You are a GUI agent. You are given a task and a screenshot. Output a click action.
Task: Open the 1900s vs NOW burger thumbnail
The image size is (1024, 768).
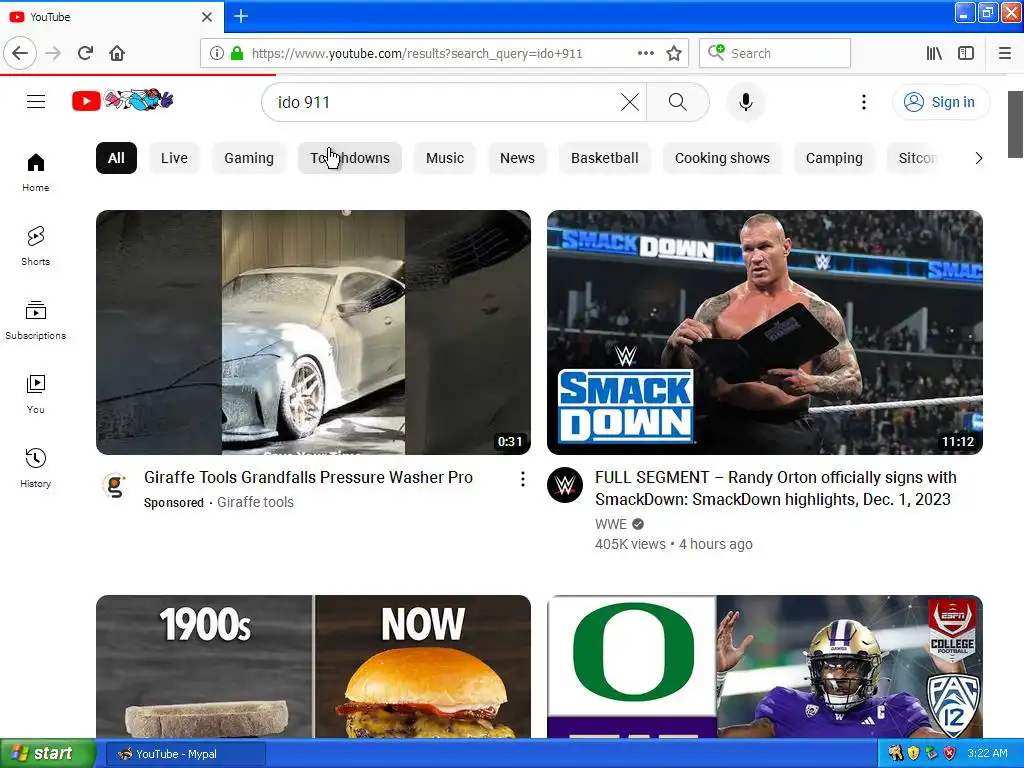pyautogui.click(x=313, y=666)
